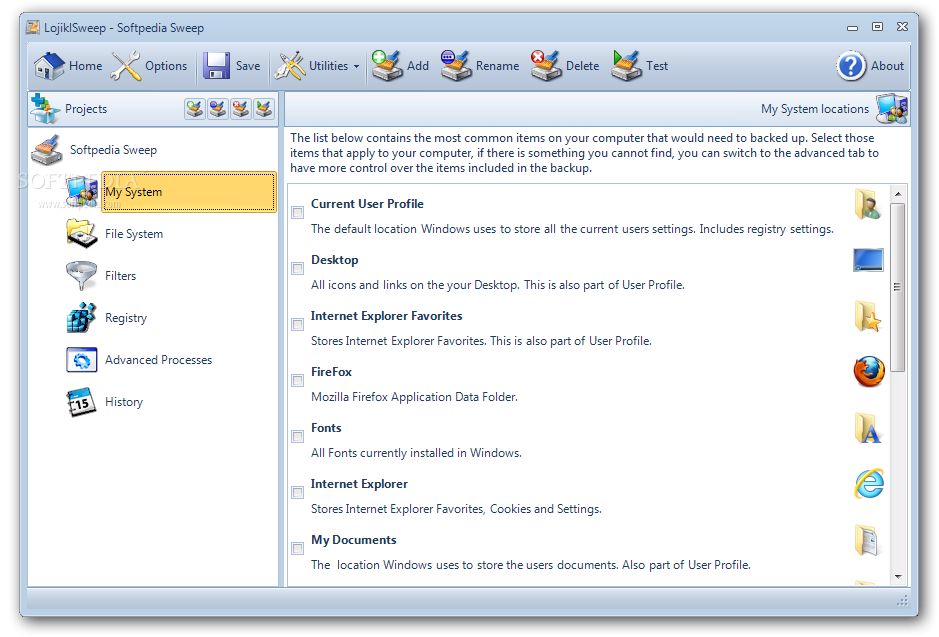Click the Projects box icon
The width and height of the screenshot is (939, 637).
coord(46,108)
